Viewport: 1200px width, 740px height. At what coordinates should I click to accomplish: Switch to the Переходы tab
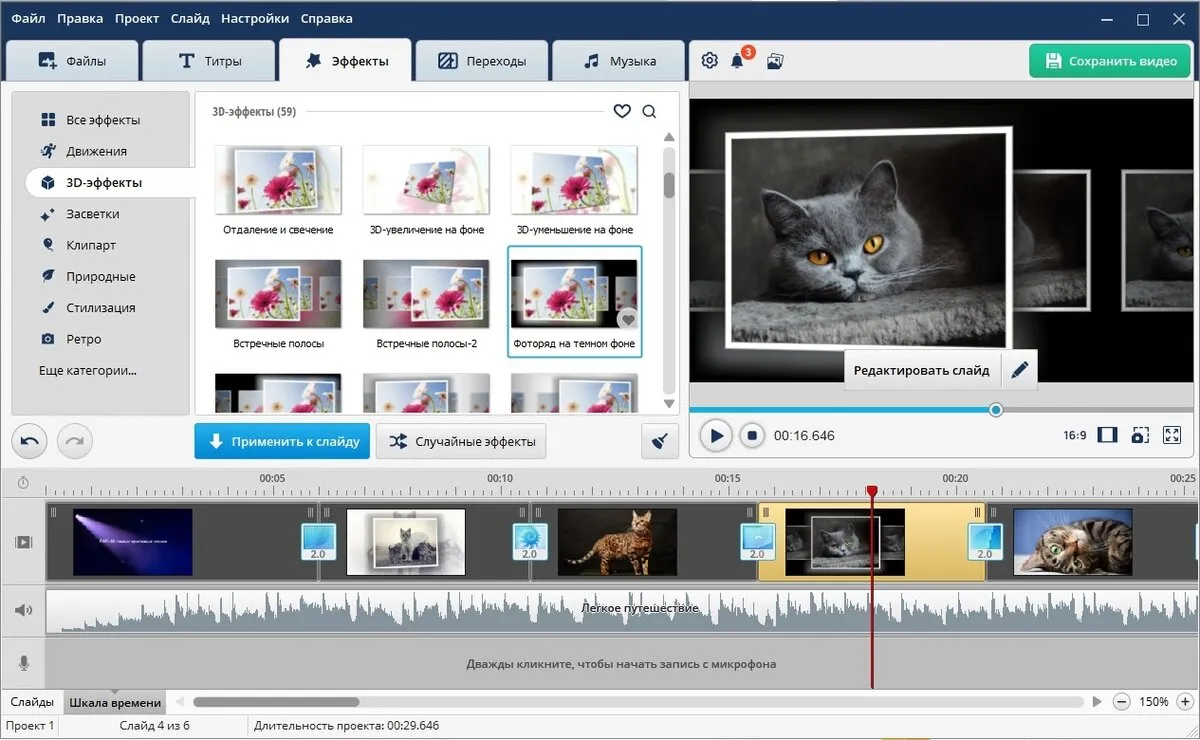[482, 61]
